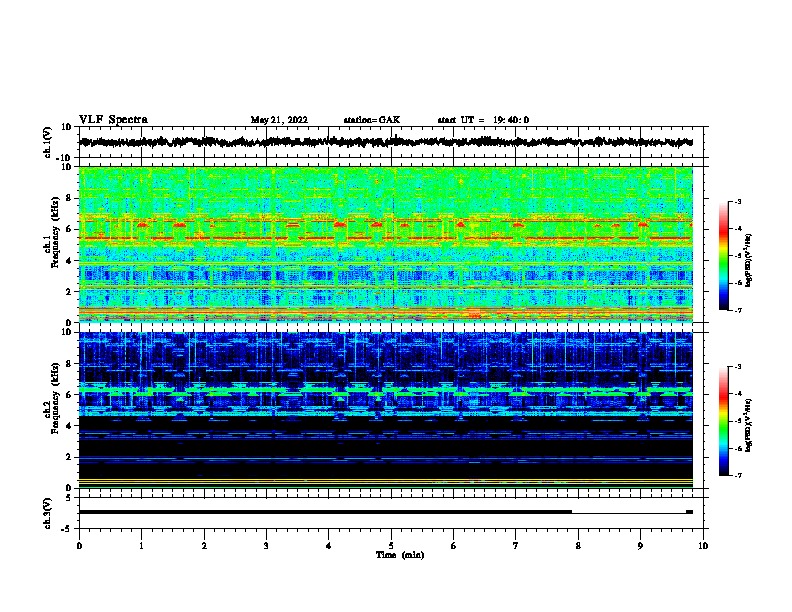Click time axis tick label "10"
The height and width of the screenshot is (612, 792).
click(703, 546)
